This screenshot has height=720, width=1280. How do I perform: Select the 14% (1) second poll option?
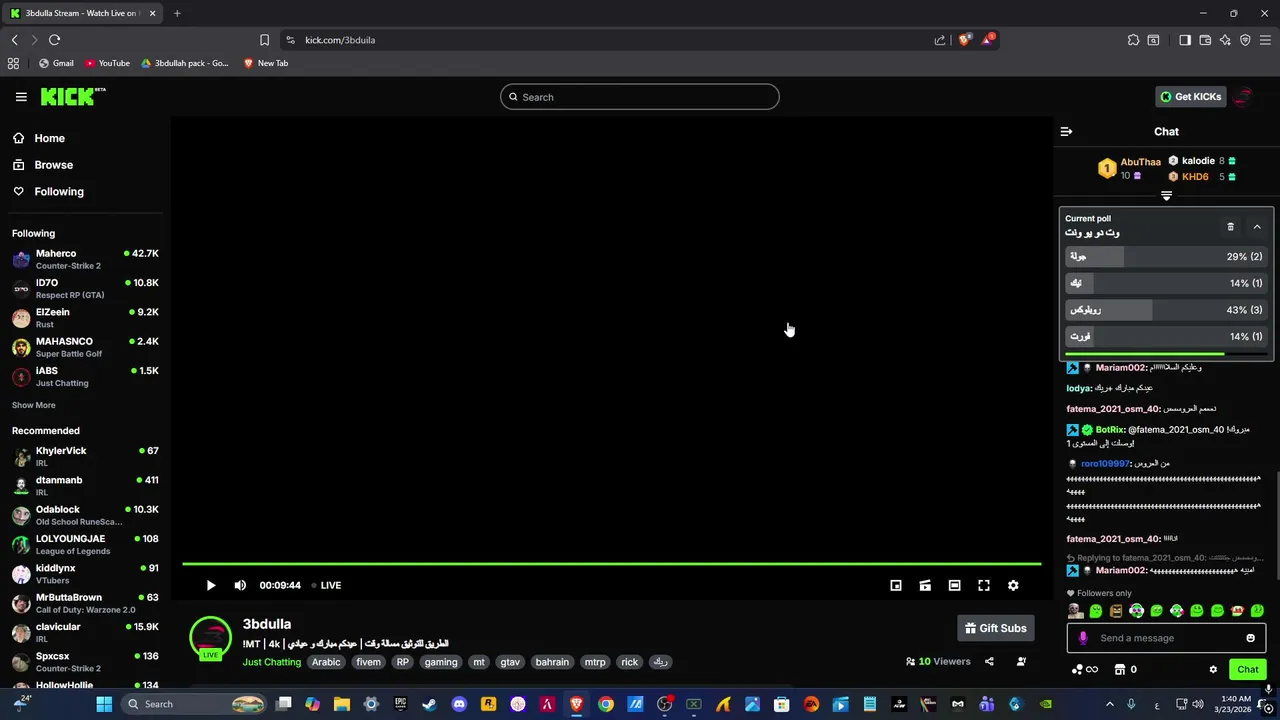tap(1166, 283)
